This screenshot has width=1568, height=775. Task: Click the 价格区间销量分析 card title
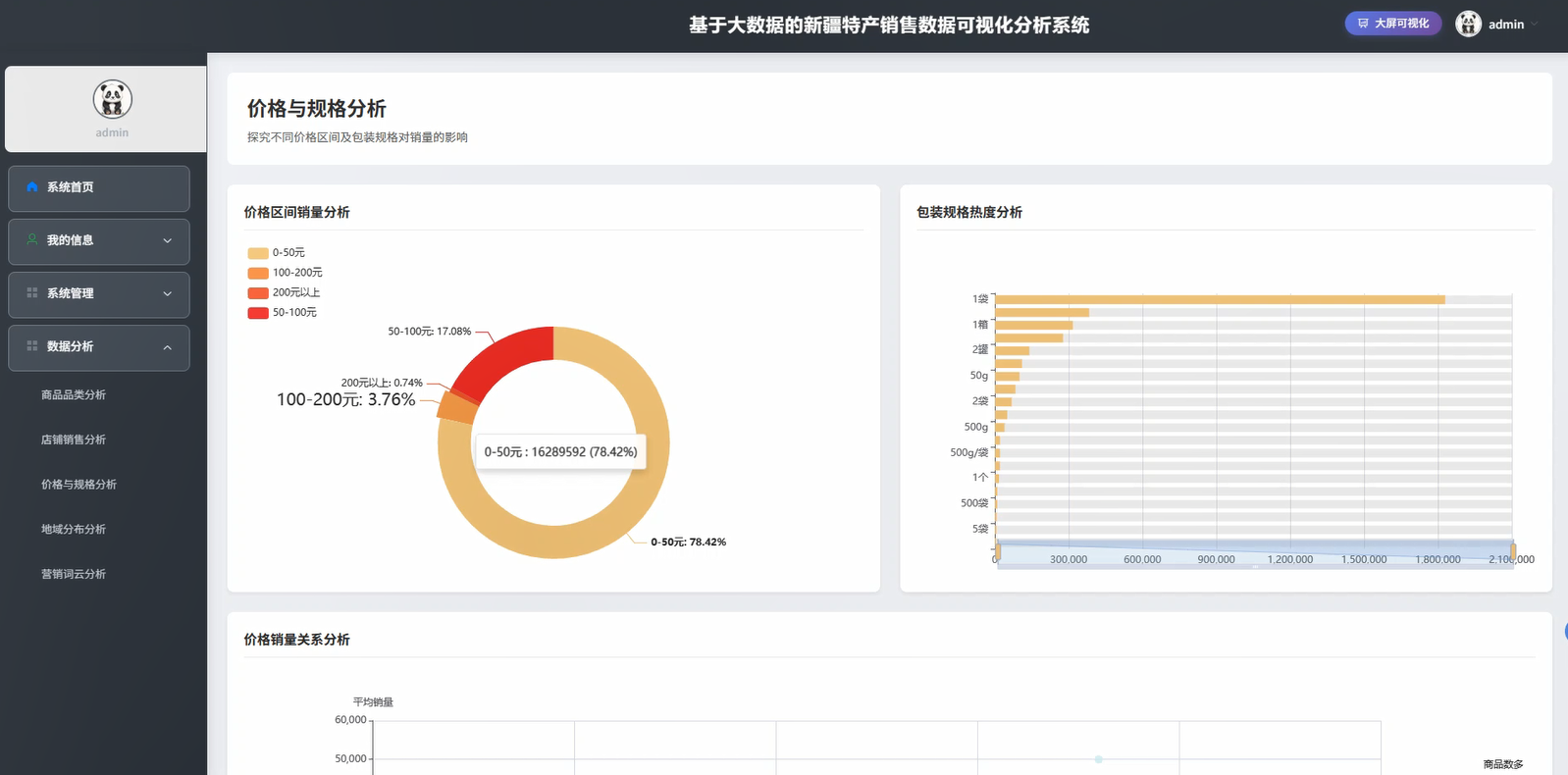[296, 212]
